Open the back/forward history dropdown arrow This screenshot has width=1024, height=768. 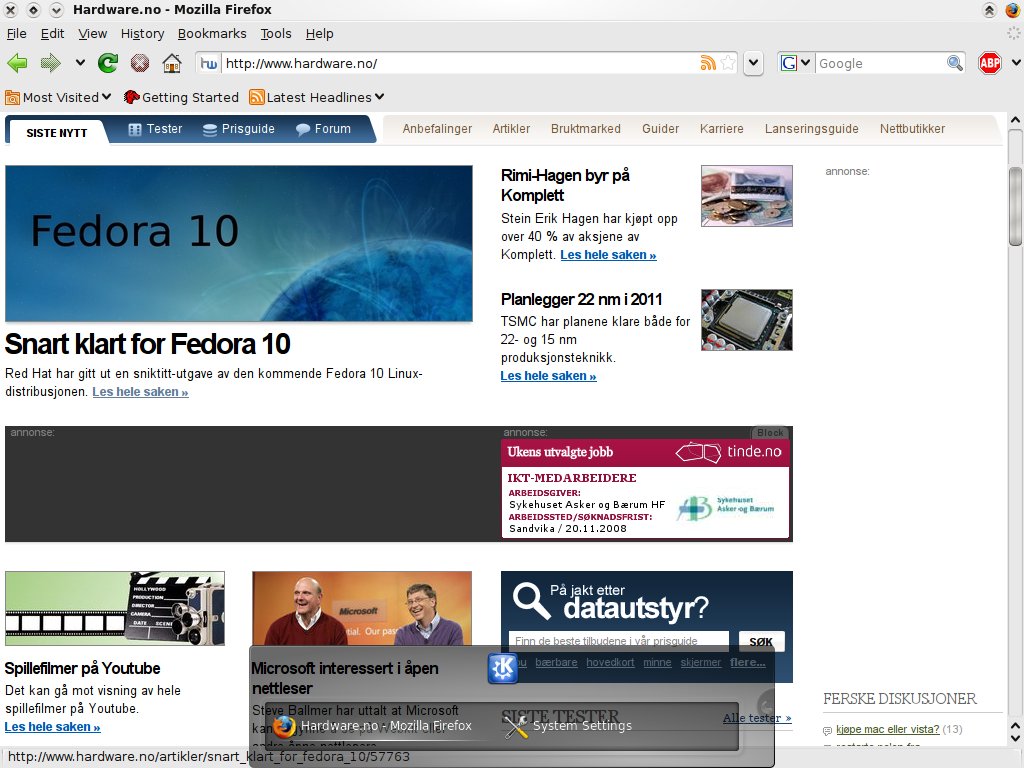click(x=80, y=63)
